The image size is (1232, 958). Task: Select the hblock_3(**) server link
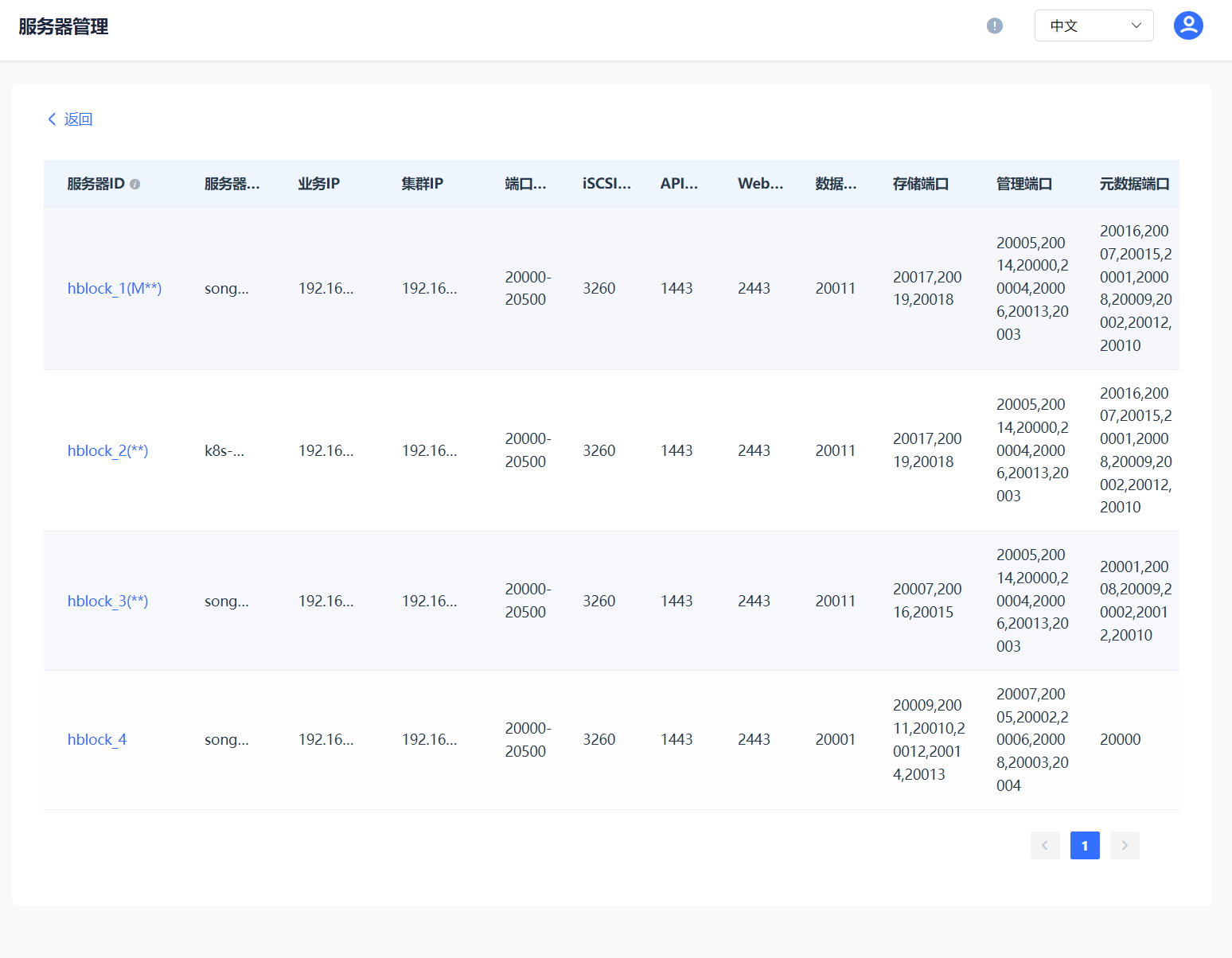coord(107,602)
